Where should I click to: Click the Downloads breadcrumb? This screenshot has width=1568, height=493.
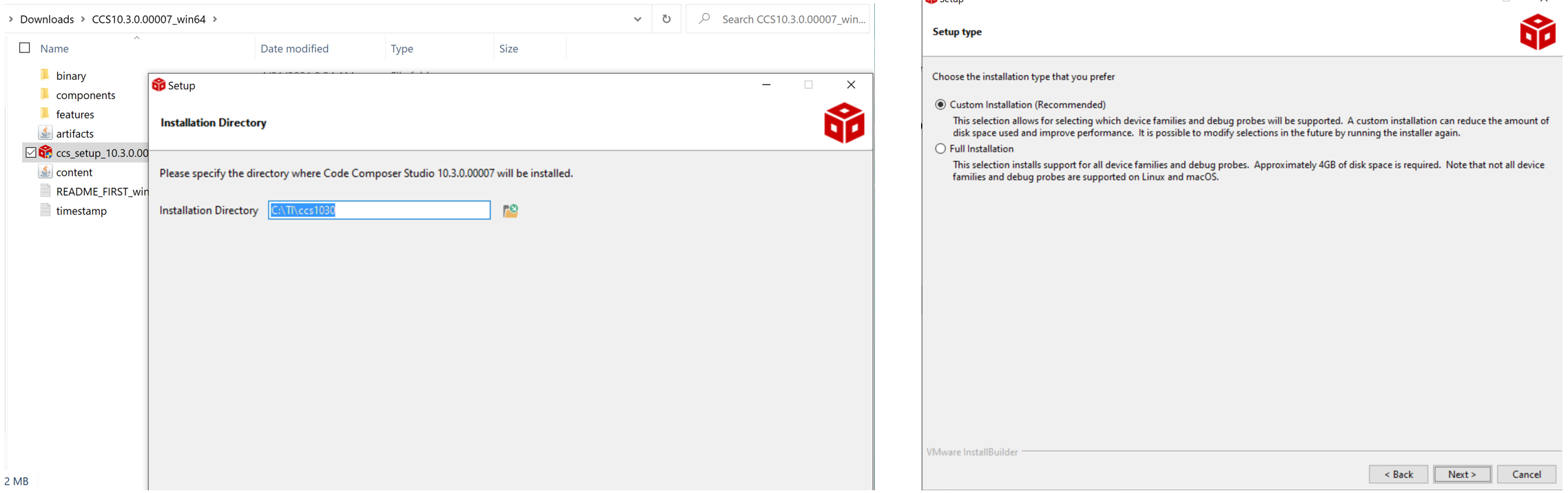(47, 19)
